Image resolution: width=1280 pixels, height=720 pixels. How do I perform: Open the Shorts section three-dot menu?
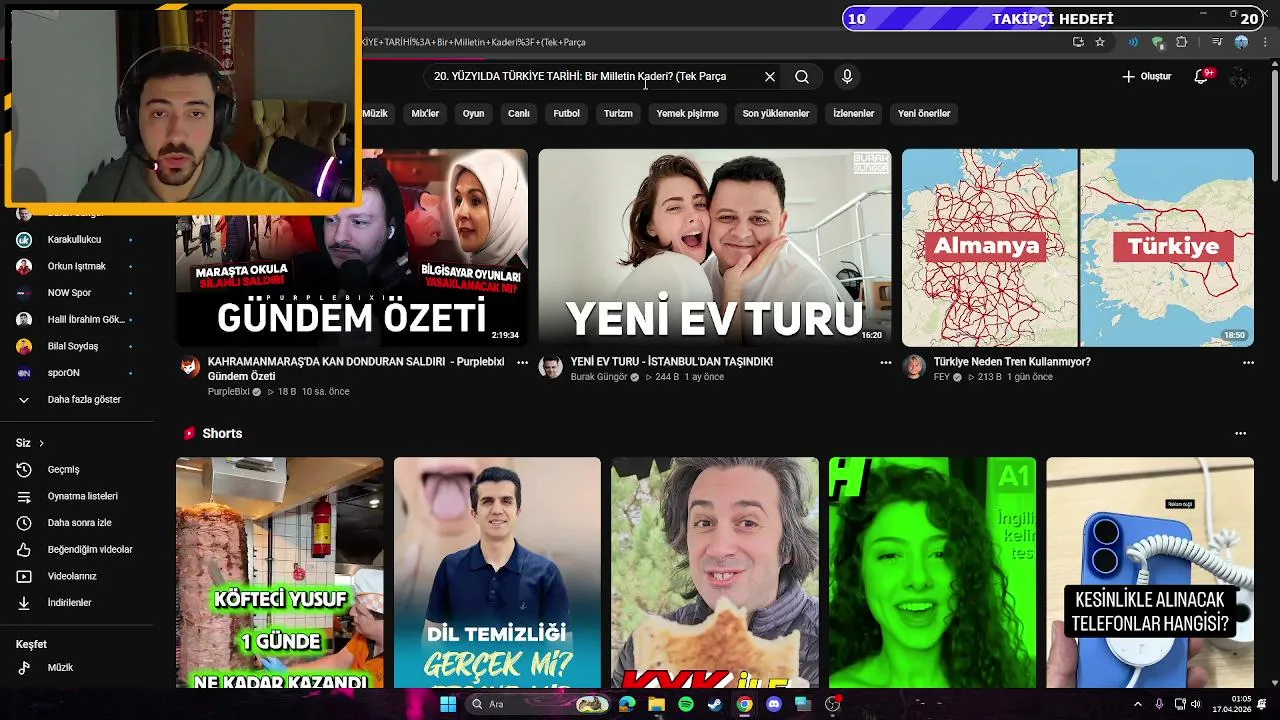click(1240, 434)
